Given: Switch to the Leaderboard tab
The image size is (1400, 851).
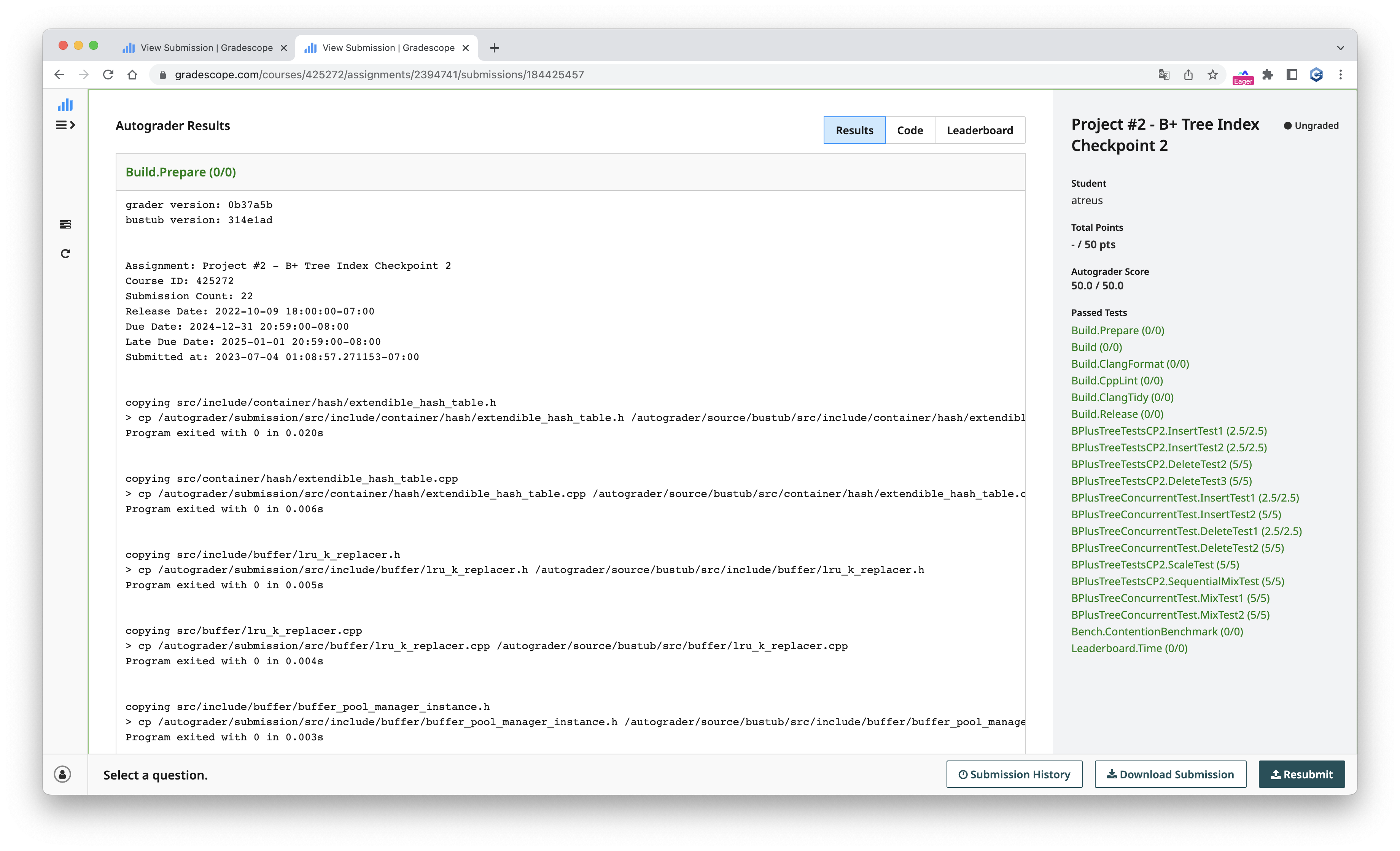Looking at the screenshot, I should 980,130.
